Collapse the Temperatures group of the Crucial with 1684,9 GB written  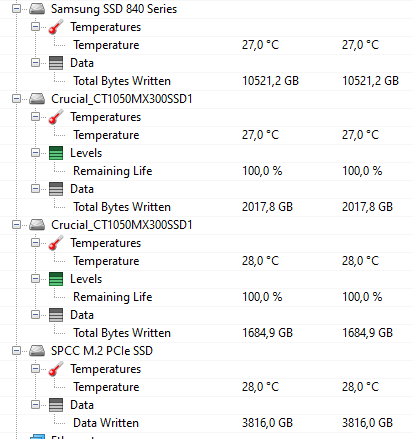pos(35,243)
